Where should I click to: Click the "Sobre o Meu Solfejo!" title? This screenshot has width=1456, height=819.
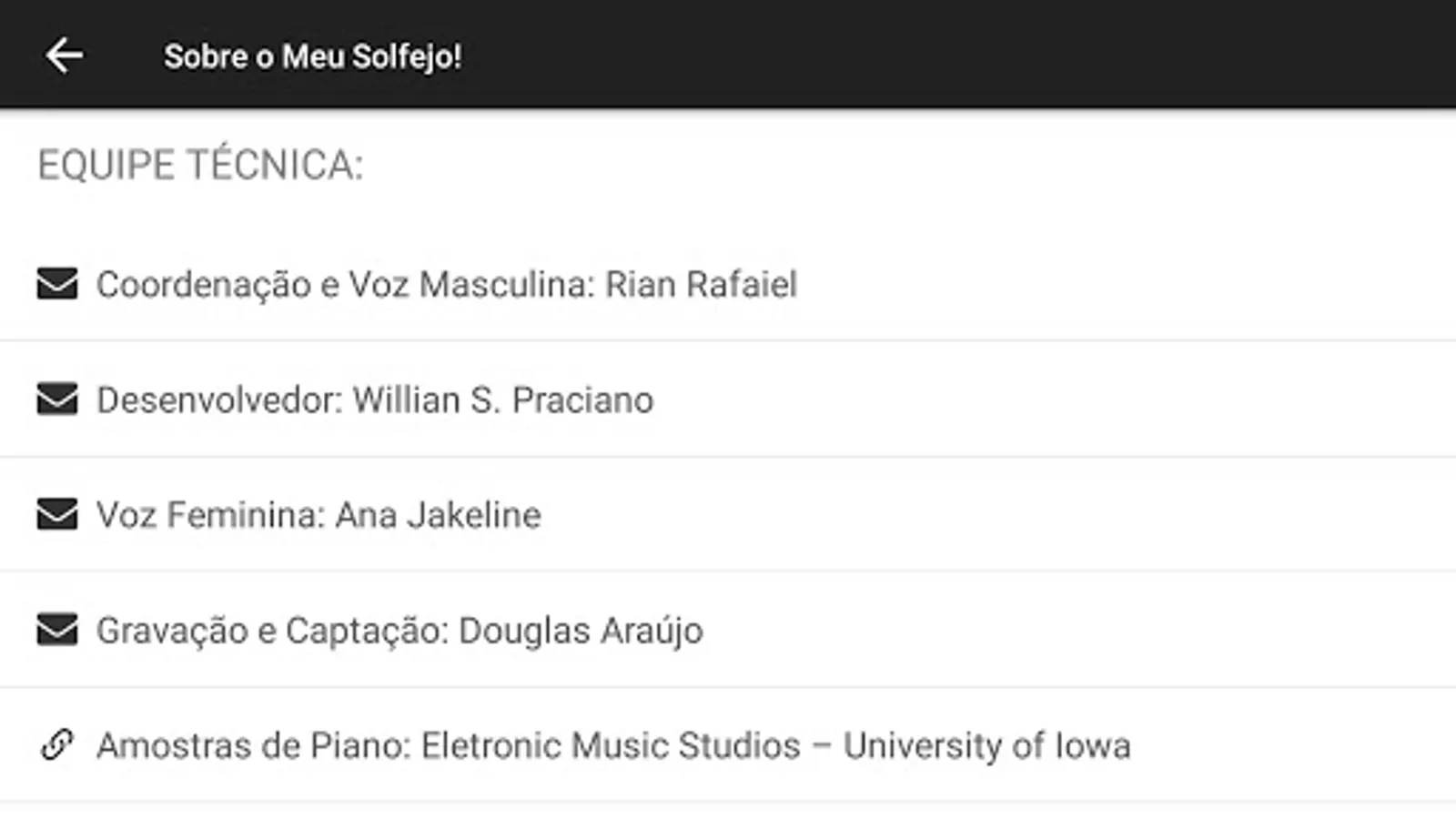coord(312,56)
